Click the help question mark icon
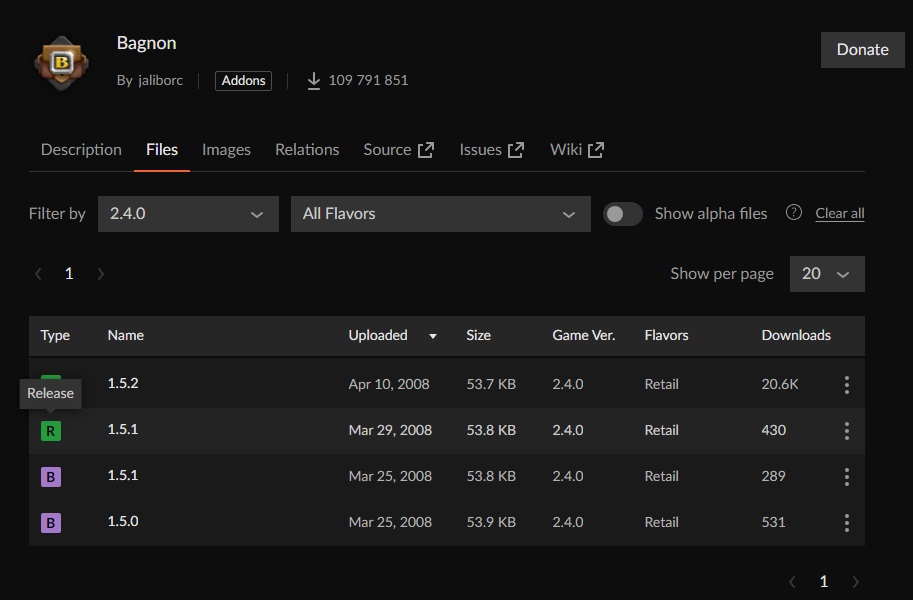This screenshot has height=600, width=913. (x=794, y=213)
